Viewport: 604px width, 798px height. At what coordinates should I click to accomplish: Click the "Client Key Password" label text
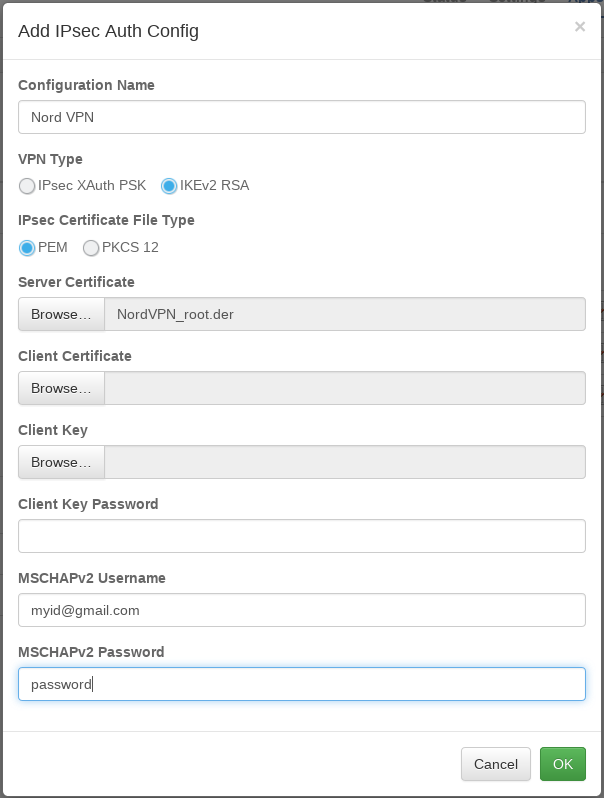click(88, 504)
